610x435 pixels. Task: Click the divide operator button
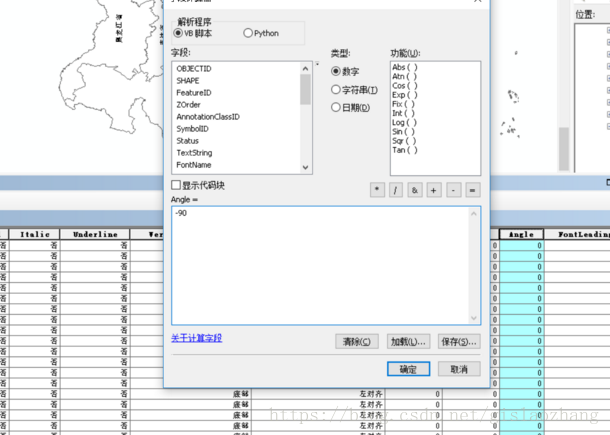396,190
